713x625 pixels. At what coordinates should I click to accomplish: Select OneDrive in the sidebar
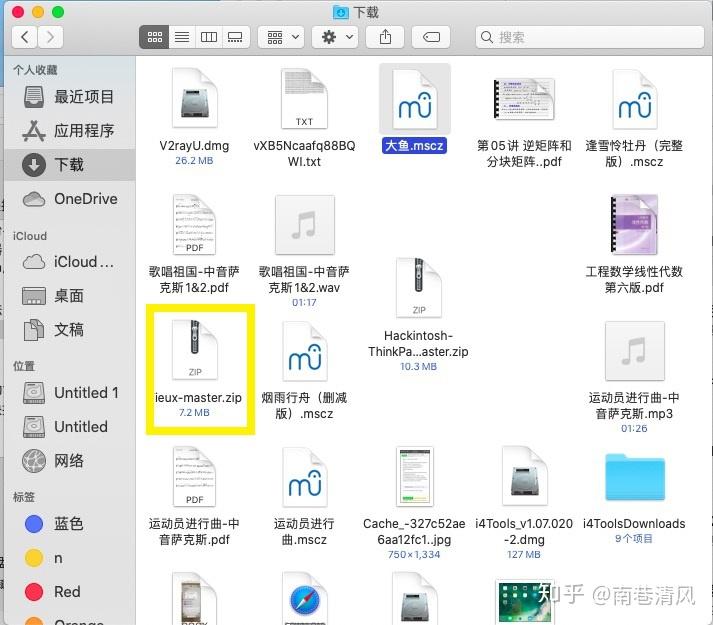click(x=70, y=199)
